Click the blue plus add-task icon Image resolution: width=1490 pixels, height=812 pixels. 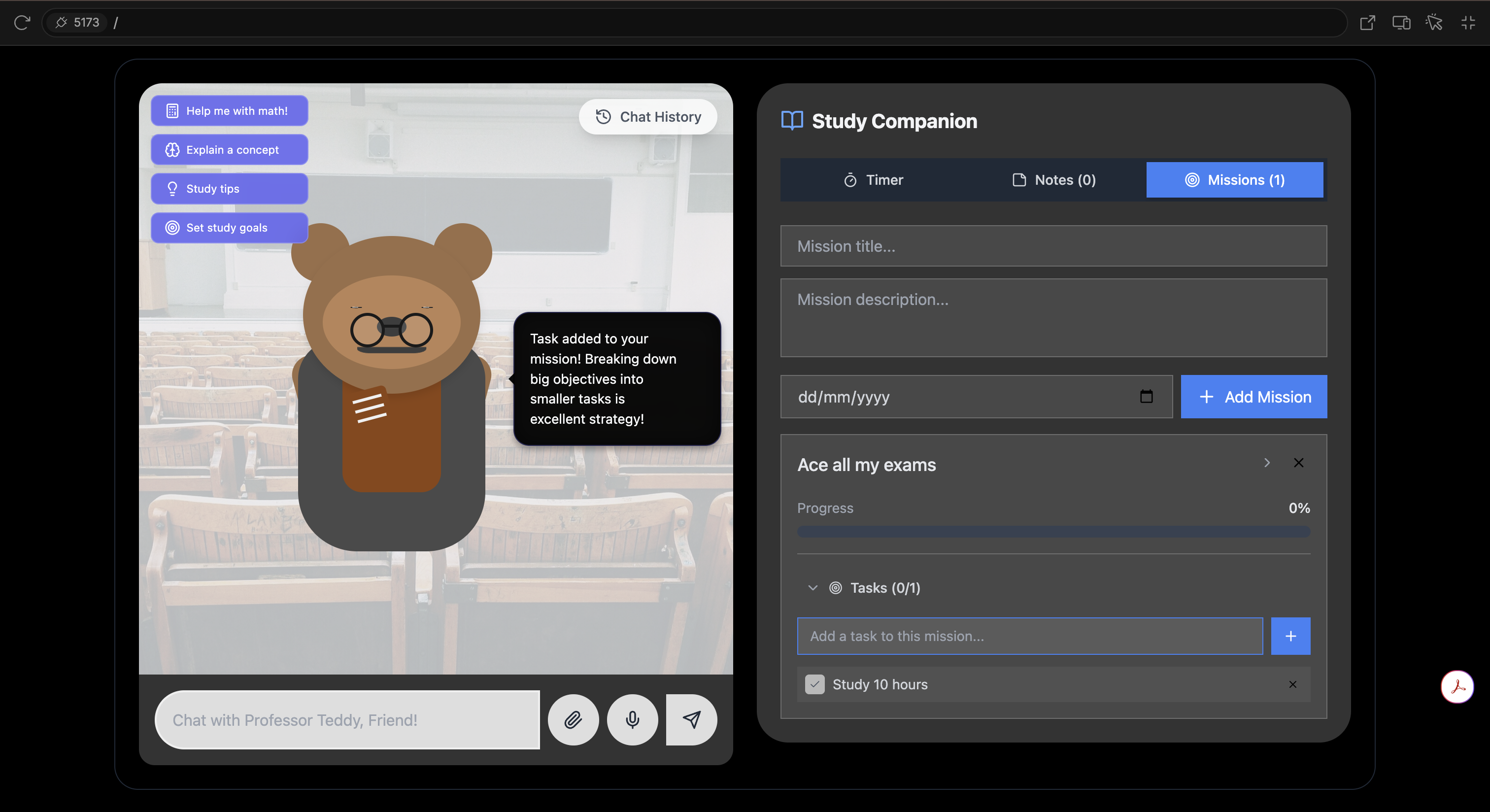[x=1290, y=636]
